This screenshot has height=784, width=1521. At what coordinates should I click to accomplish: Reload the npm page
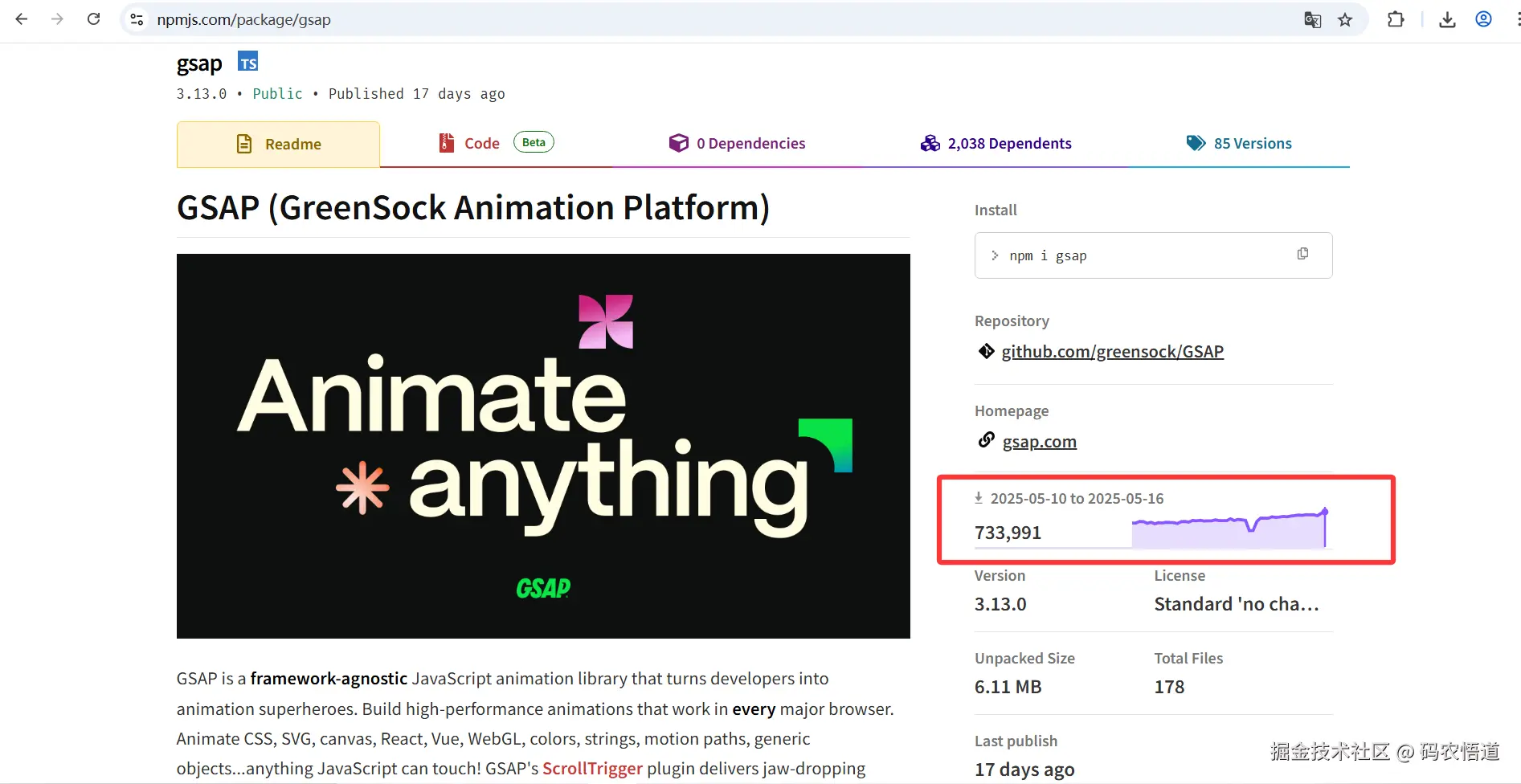tap(94, 19)
